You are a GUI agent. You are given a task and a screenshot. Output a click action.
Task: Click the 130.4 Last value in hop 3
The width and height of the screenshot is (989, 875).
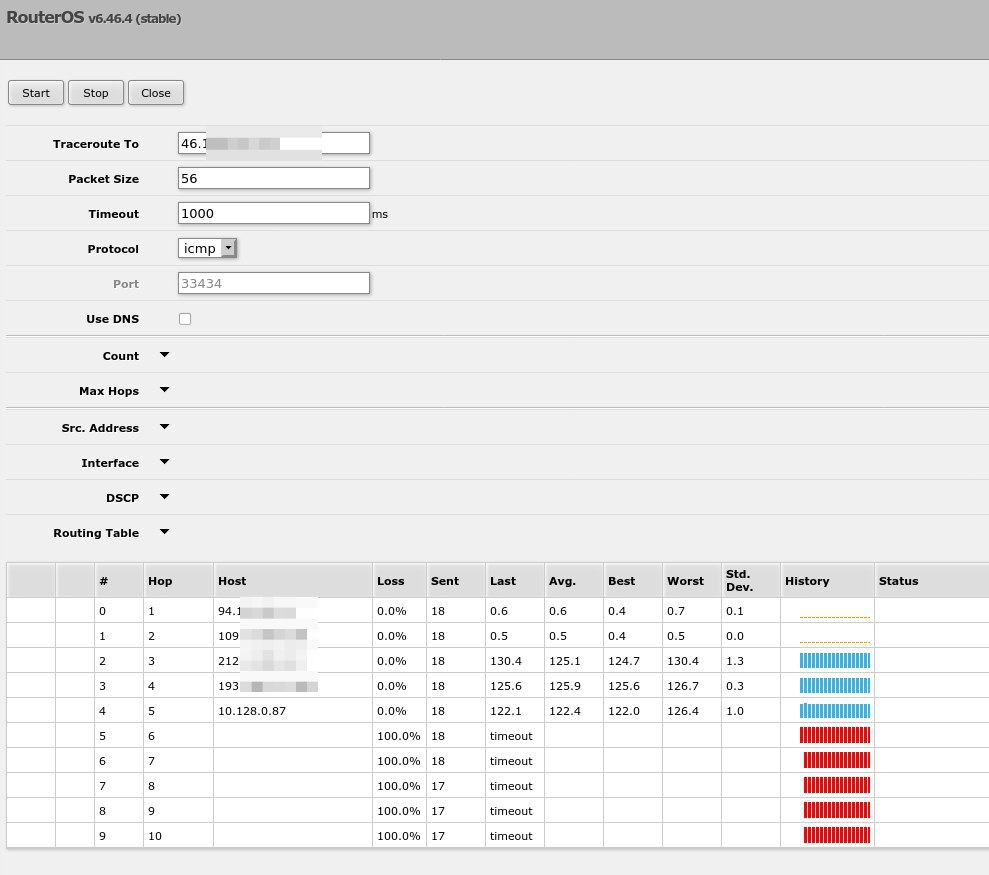tap(506, 661)
